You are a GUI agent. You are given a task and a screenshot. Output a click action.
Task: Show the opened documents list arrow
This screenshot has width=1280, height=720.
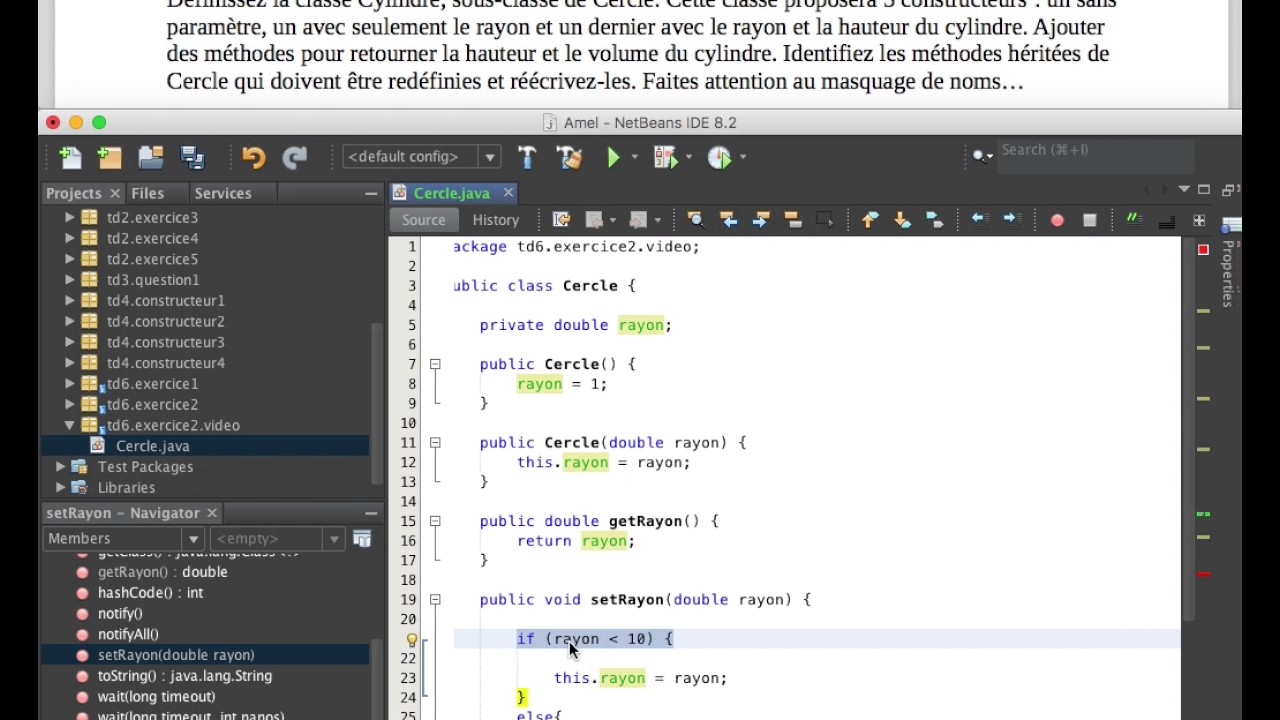click(1184, 190)
